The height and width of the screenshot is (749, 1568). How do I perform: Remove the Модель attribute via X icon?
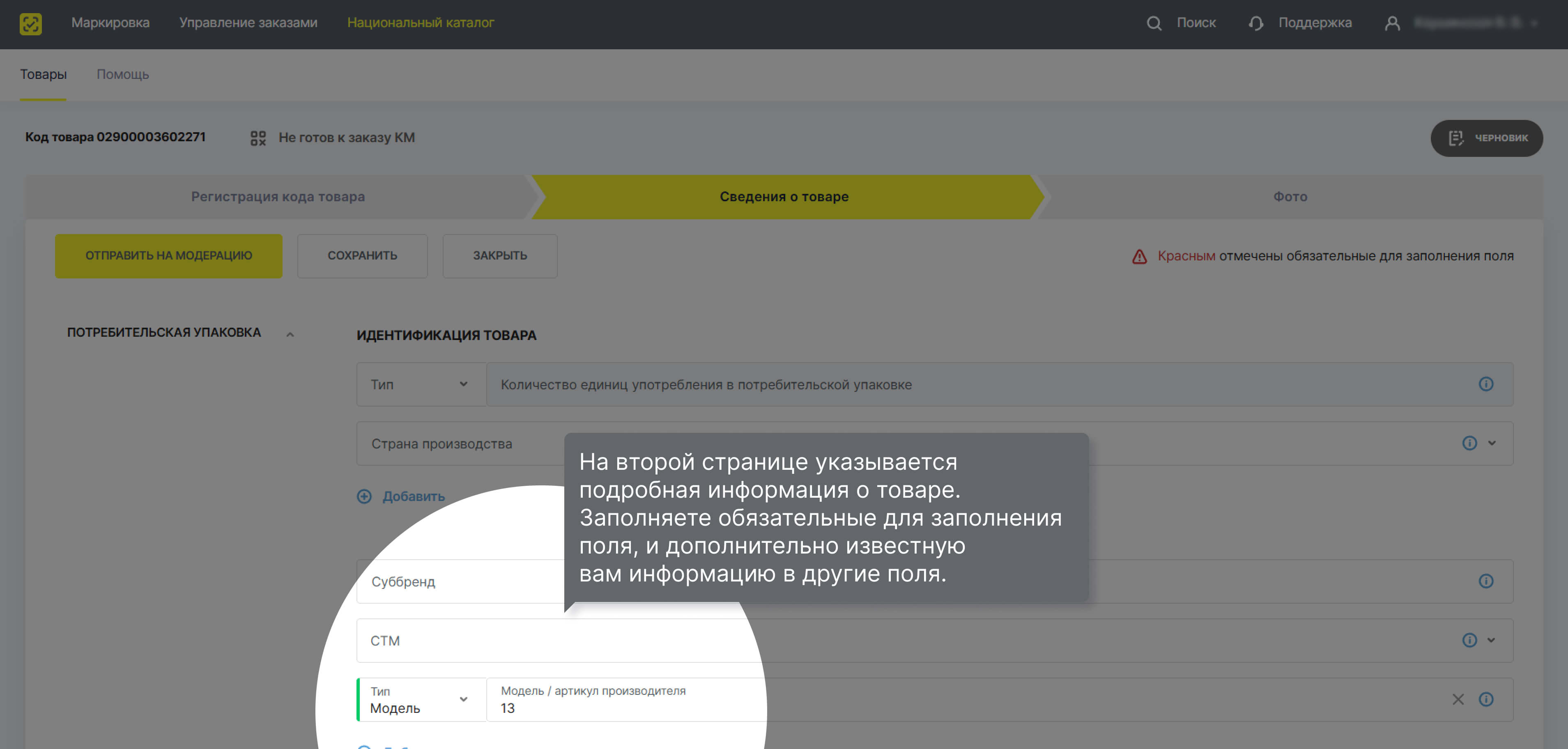coord(1458,700)
